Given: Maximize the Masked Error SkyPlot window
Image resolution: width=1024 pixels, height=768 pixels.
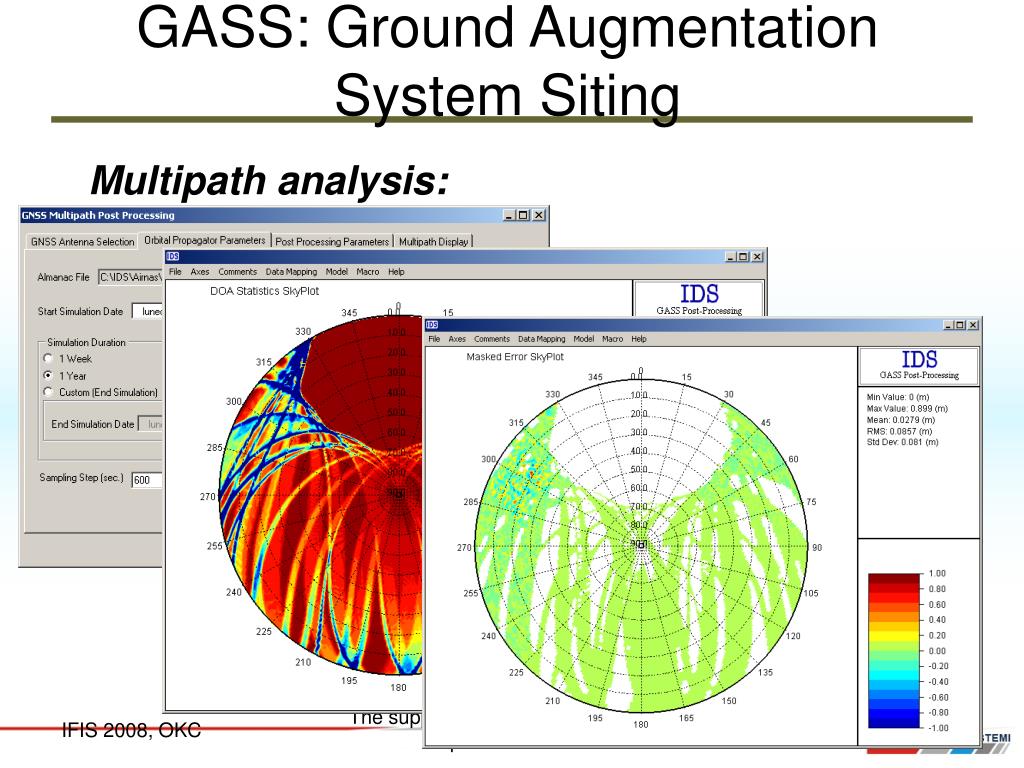Looking at the screenshot, I should (x=961, y=325).
